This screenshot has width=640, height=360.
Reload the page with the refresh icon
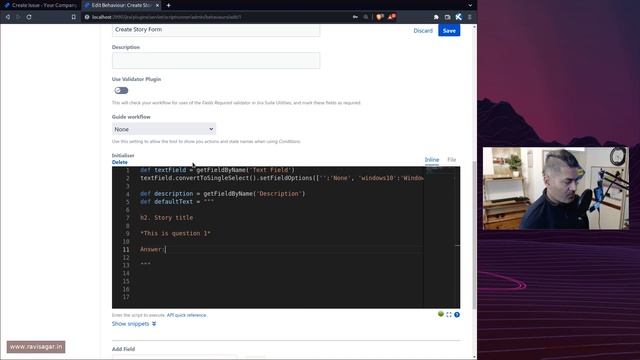click(x=29, y=17)
